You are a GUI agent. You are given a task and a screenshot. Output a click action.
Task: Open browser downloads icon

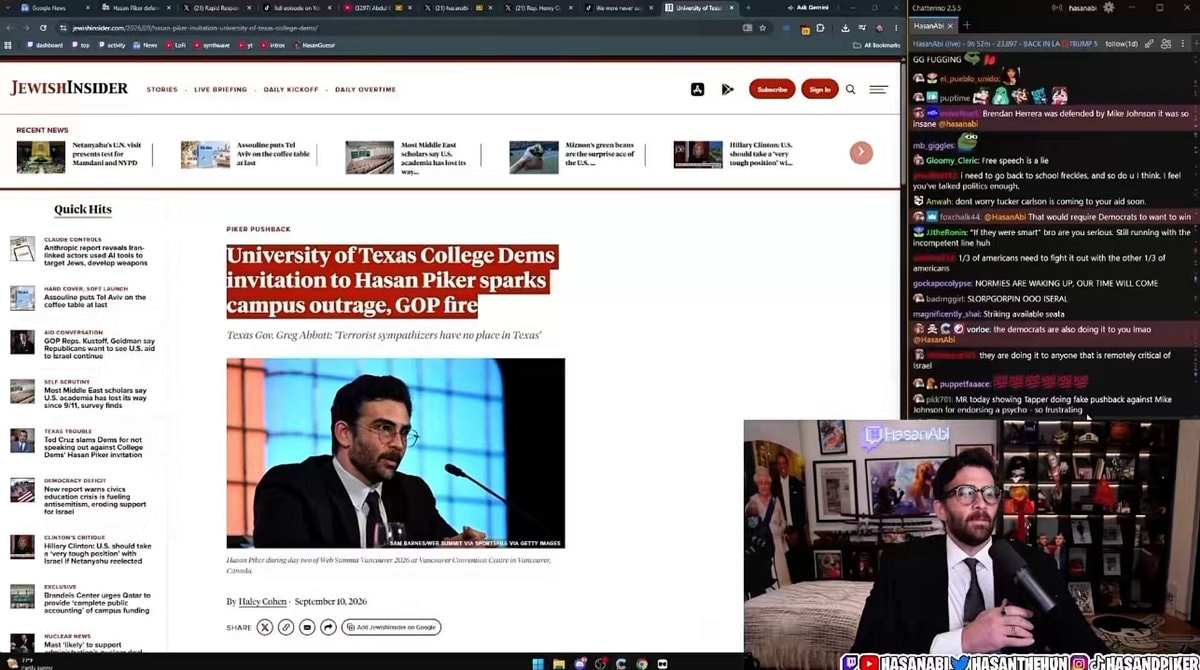tap(845, 28)
